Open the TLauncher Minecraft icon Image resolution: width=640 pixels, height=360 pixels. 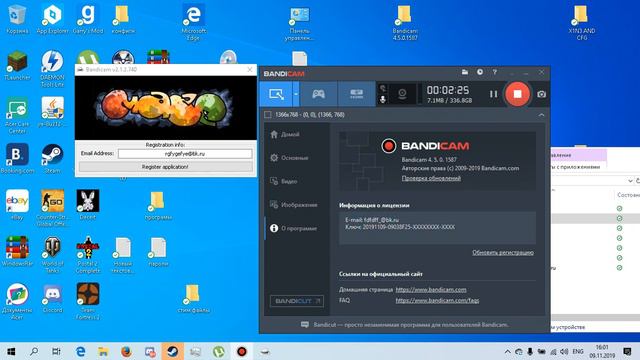(x=17, y=66)
